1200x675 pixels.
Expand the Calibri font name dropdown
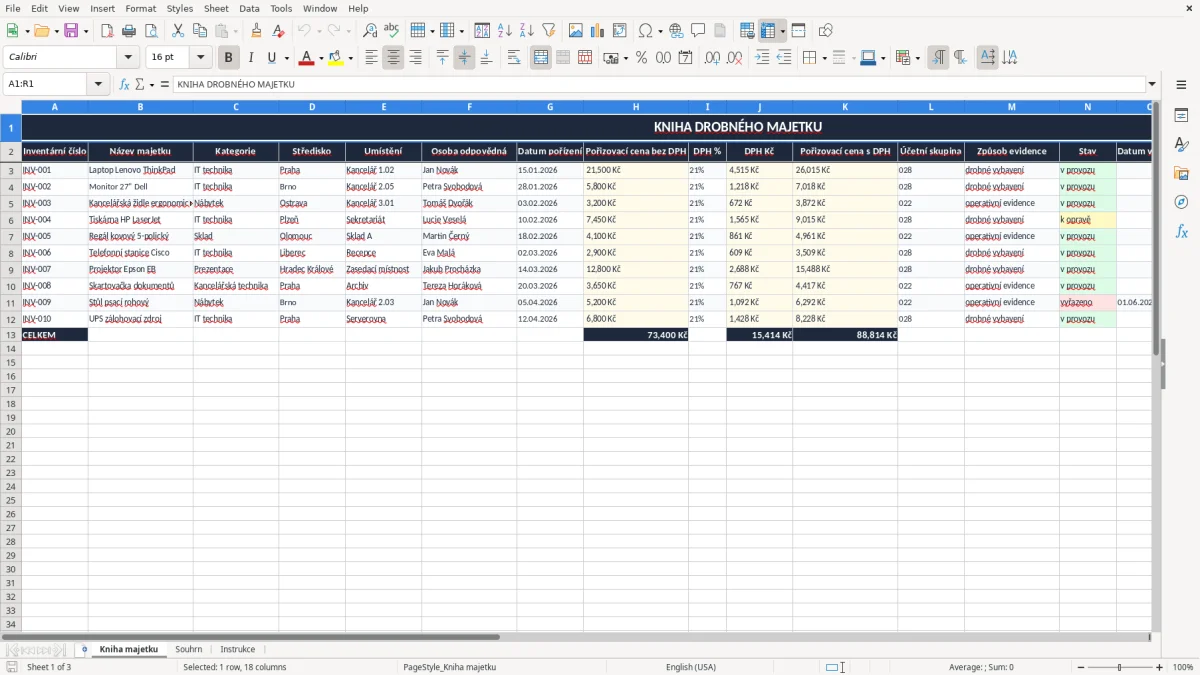(128, 58)
